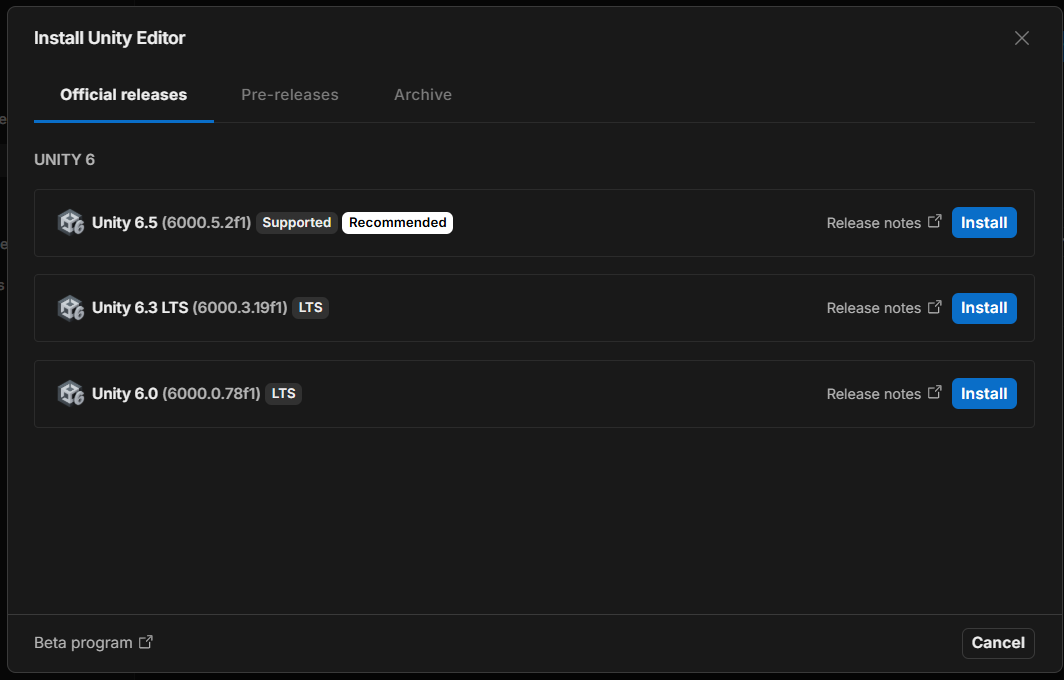Click external link icon beside Beta program

(x=146, y=642)
